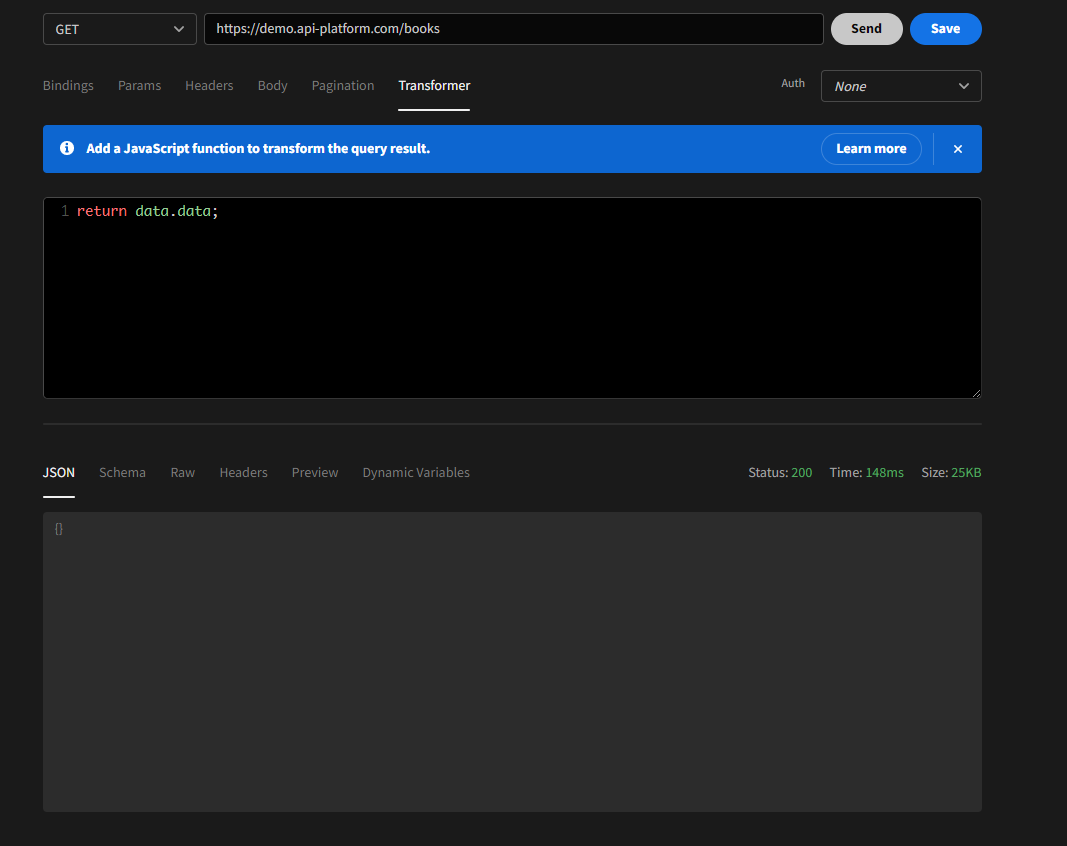
Task: Dismiss the transformer info banner
Action: coord(957,148)
